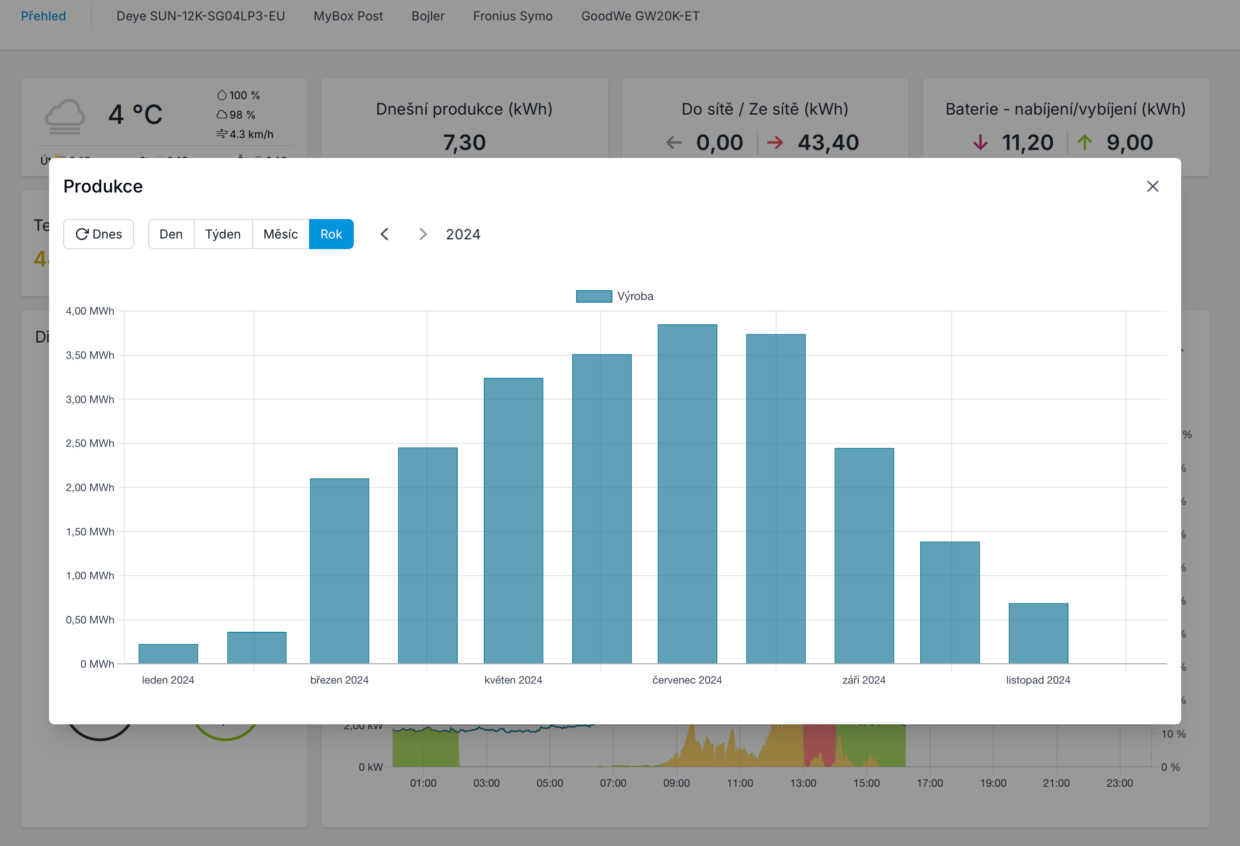
Task: Switch chart range to Týden
Action: pyautogui.click(x=223, y=234)
